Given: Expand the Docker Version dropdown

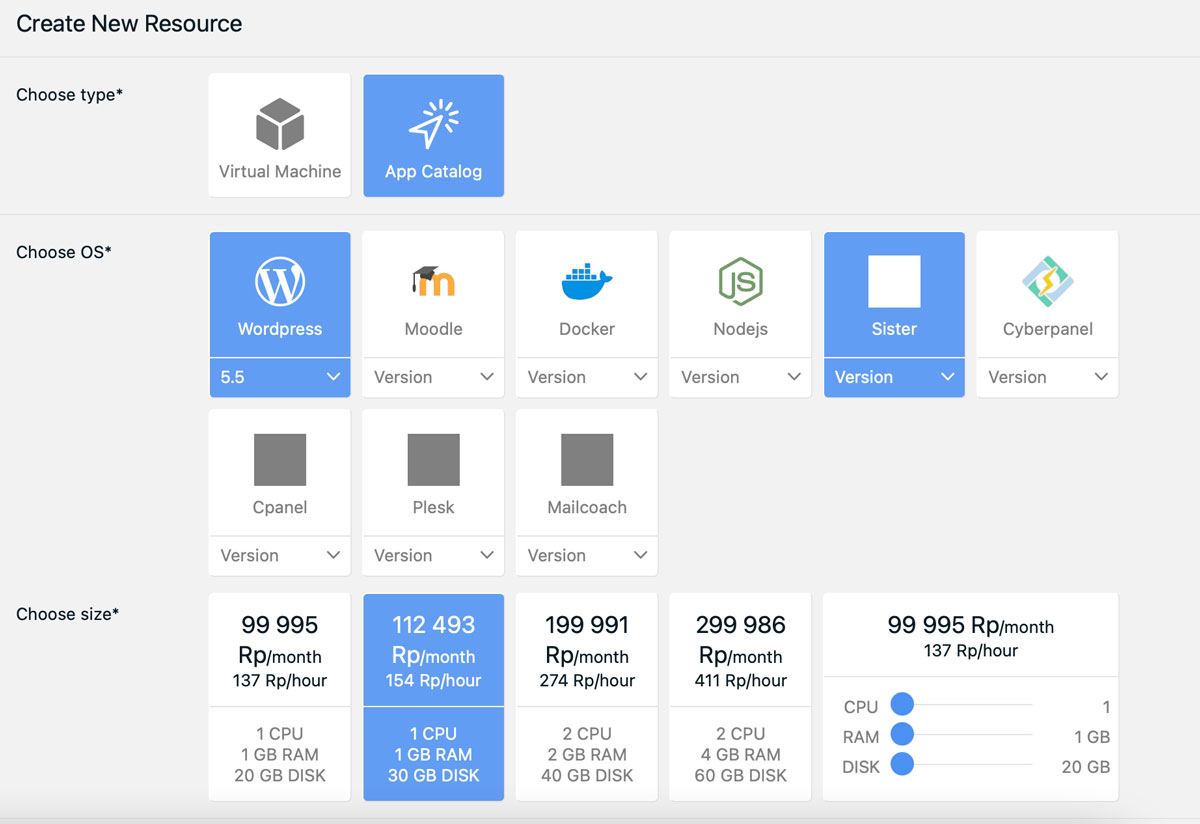Looking at the screenshot, I should 587,377.
